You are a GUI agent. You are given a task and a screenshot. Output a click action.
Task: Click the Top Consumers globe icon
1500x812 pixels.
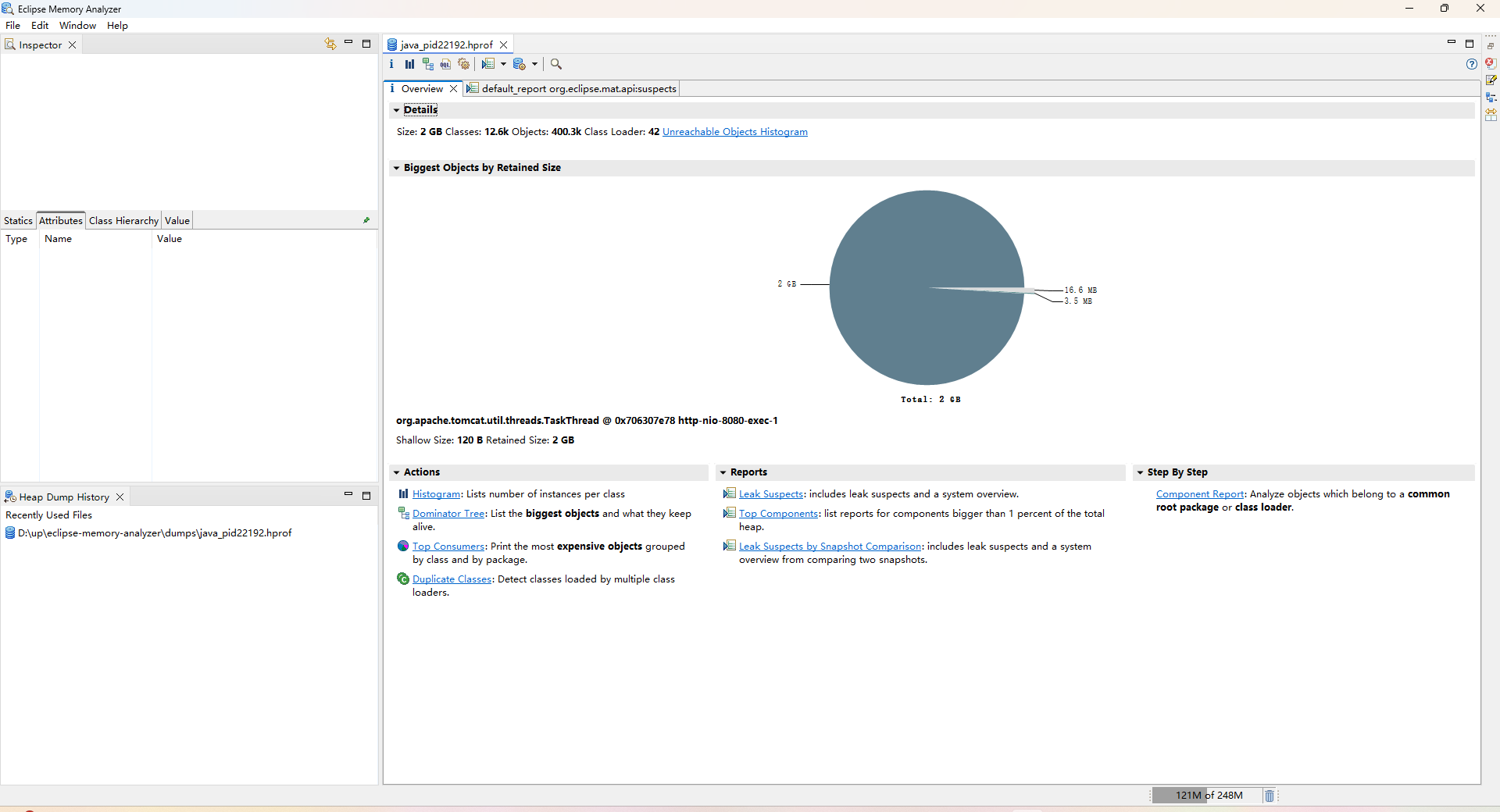pos(403,546)
